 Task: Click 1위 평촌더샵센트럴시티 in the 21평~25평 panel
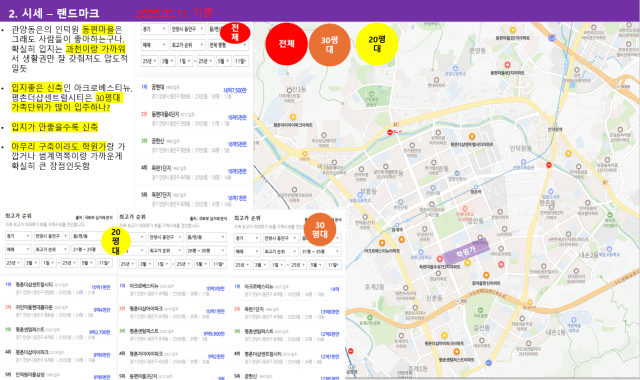click(x=57, y=288)
